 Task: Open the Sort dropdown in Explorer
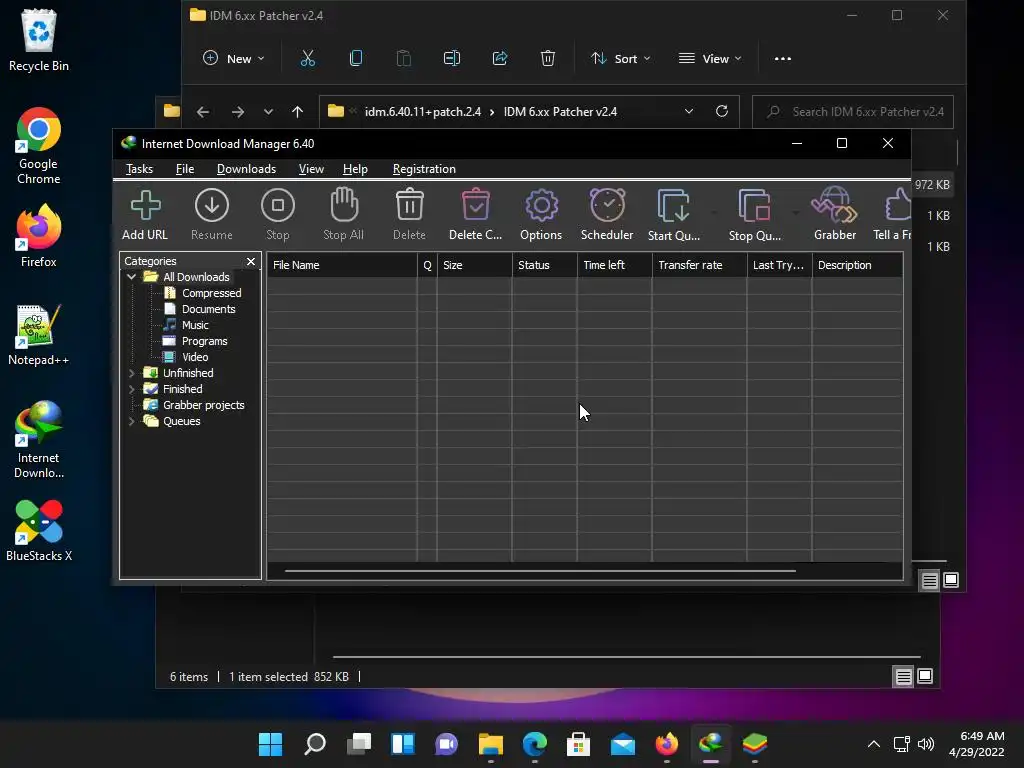(620, 59)
